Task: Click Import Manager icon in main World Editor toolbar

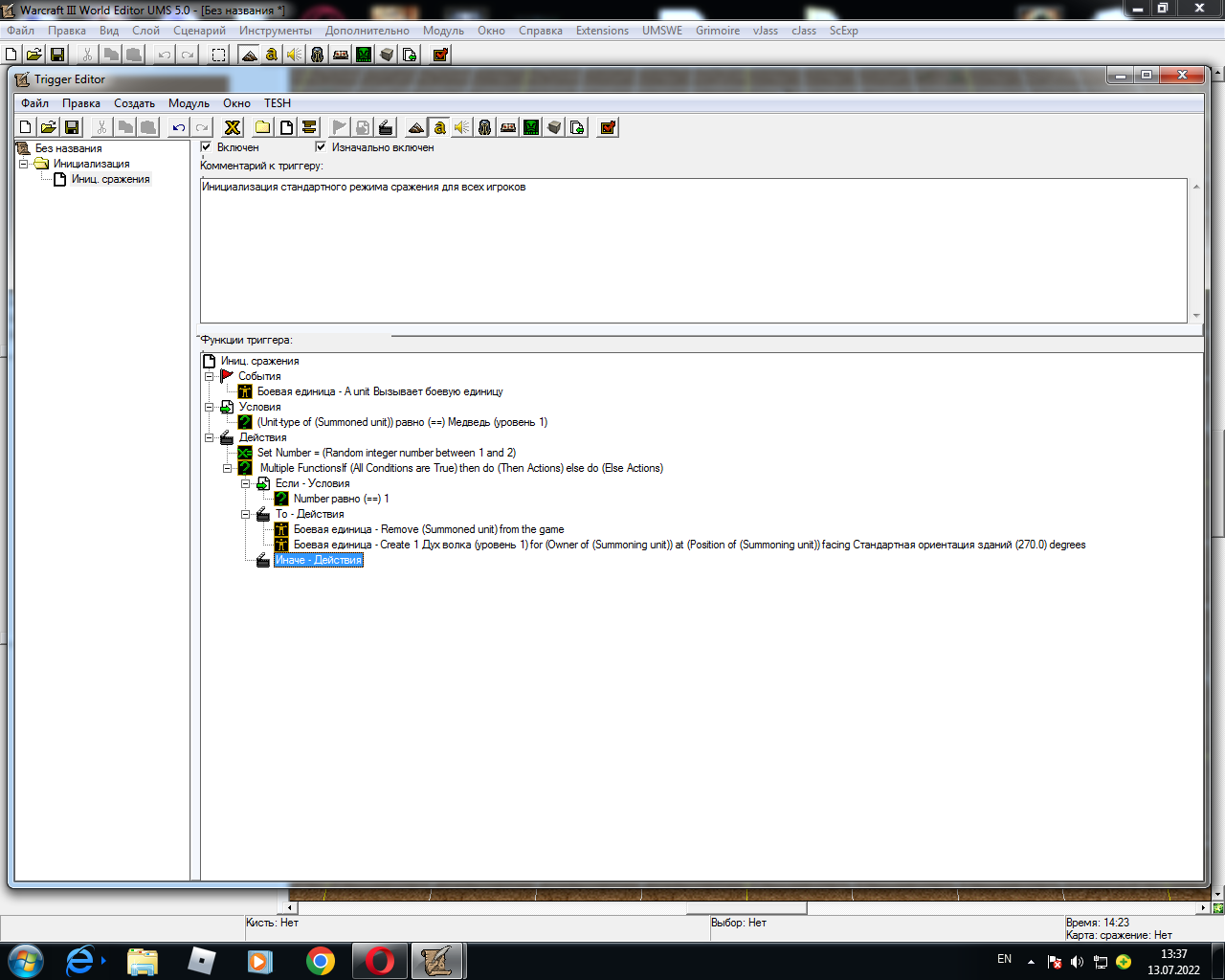Action: click(x=410, y=55)
